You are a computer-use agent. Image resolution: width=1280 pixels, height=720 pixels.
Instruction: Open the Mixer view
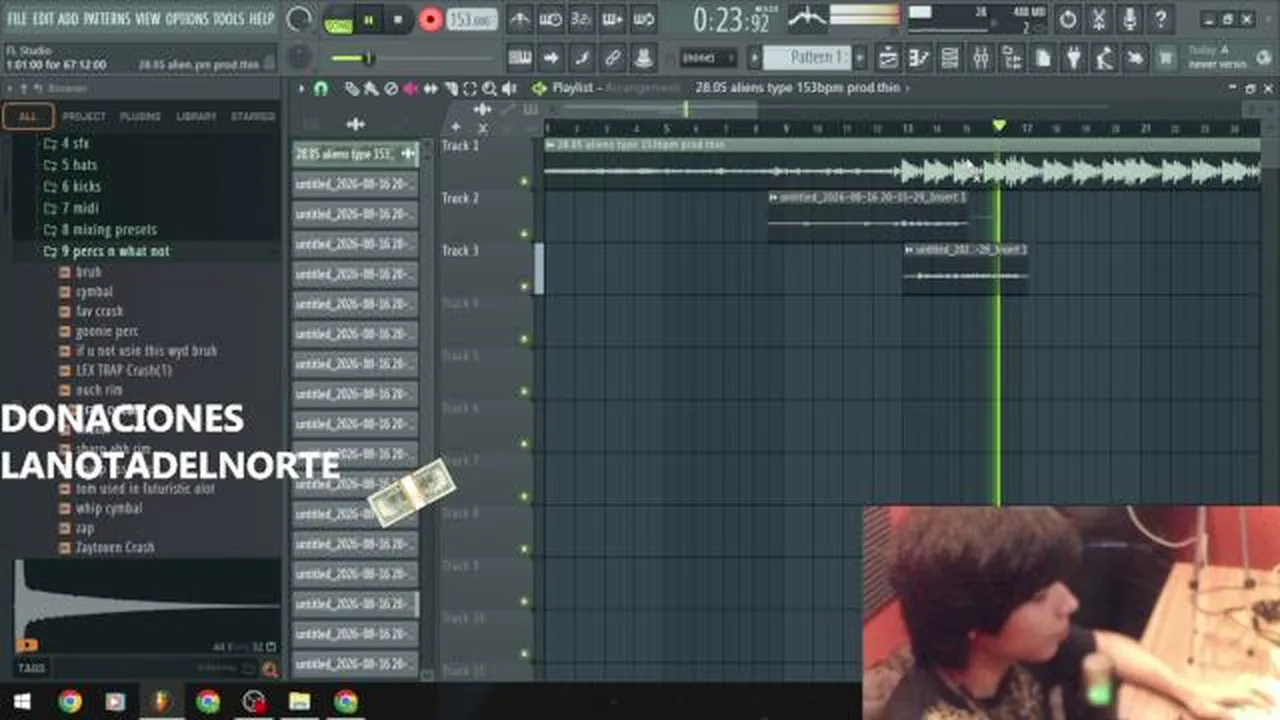click(981, 58)
